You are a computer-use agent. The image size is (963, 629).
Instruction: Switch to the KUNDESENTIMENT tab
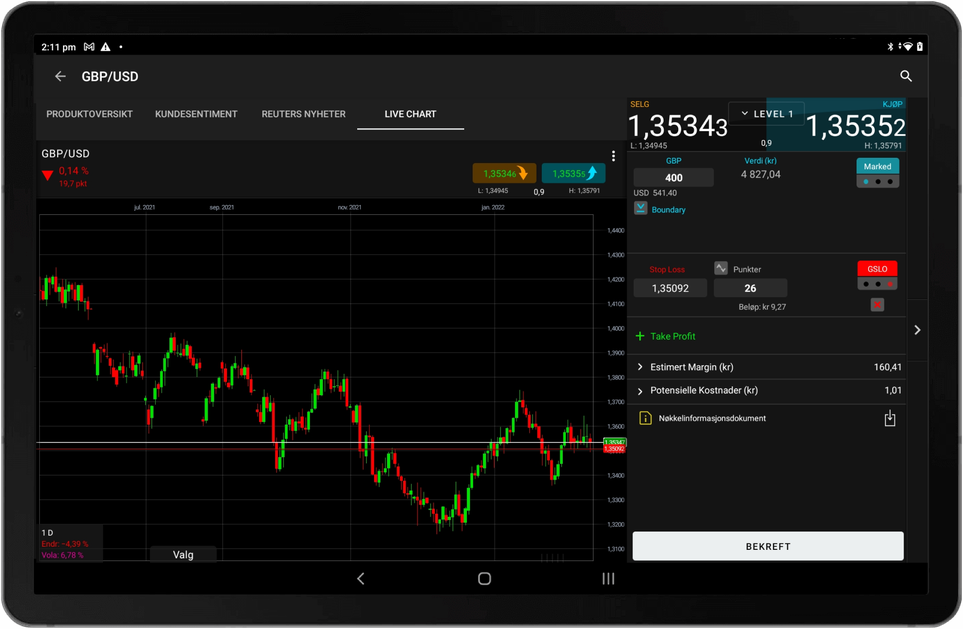(x=196, y=113)
